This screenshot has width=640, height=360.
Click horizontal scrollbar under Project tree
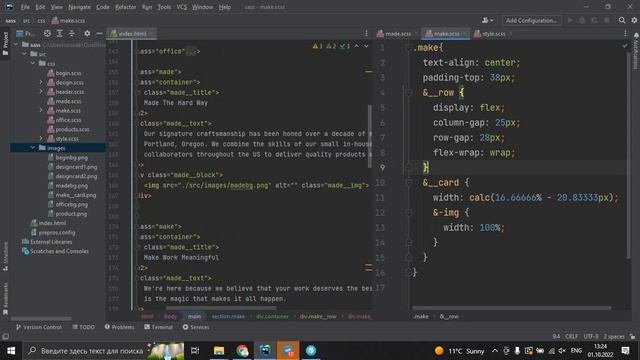(x=41, y=318)
